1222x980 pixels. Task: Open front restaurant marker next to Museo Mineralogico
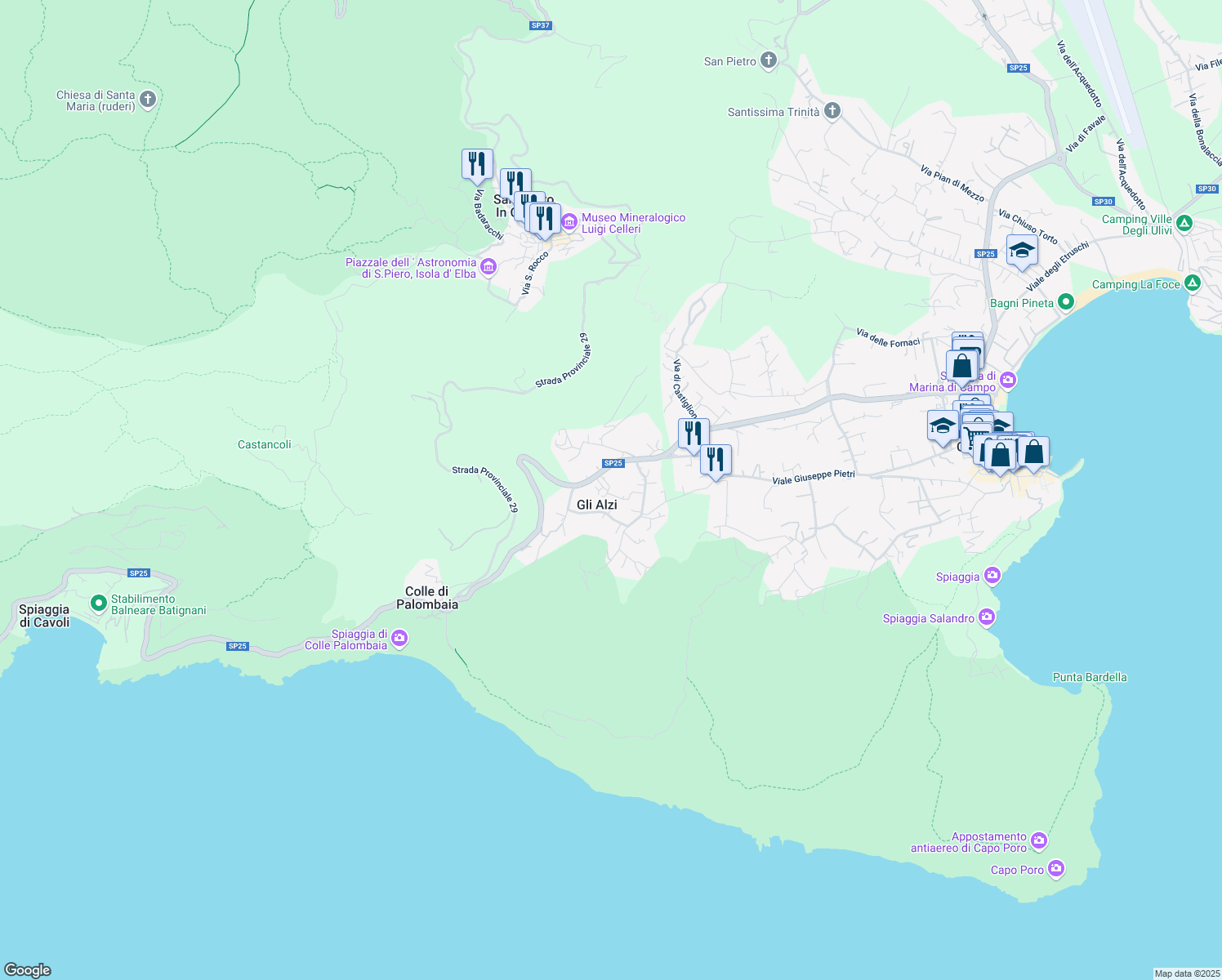point(545,220)
